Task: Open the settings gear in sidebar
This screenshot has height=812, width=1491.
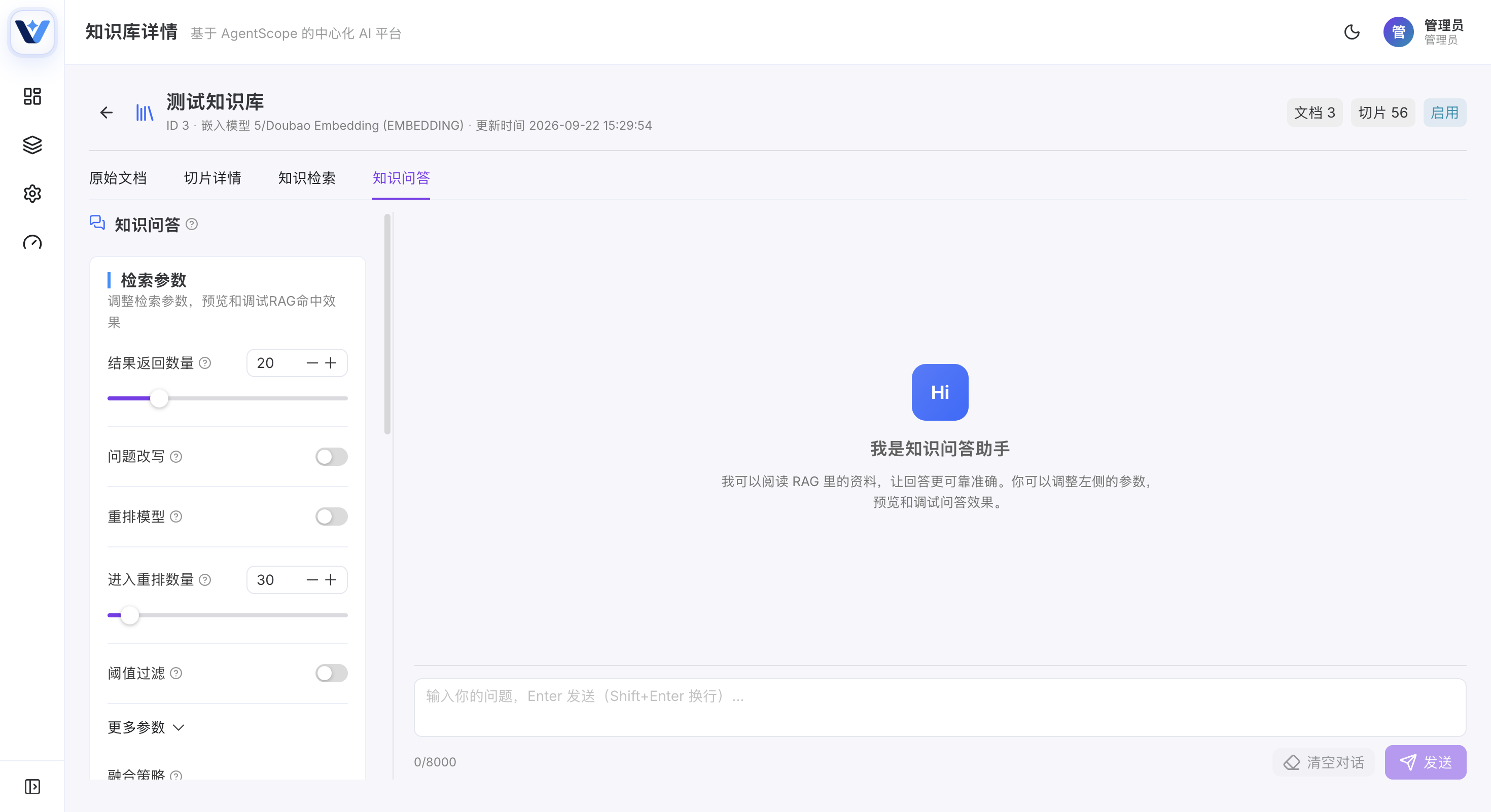Action: (x=32, y=193)
